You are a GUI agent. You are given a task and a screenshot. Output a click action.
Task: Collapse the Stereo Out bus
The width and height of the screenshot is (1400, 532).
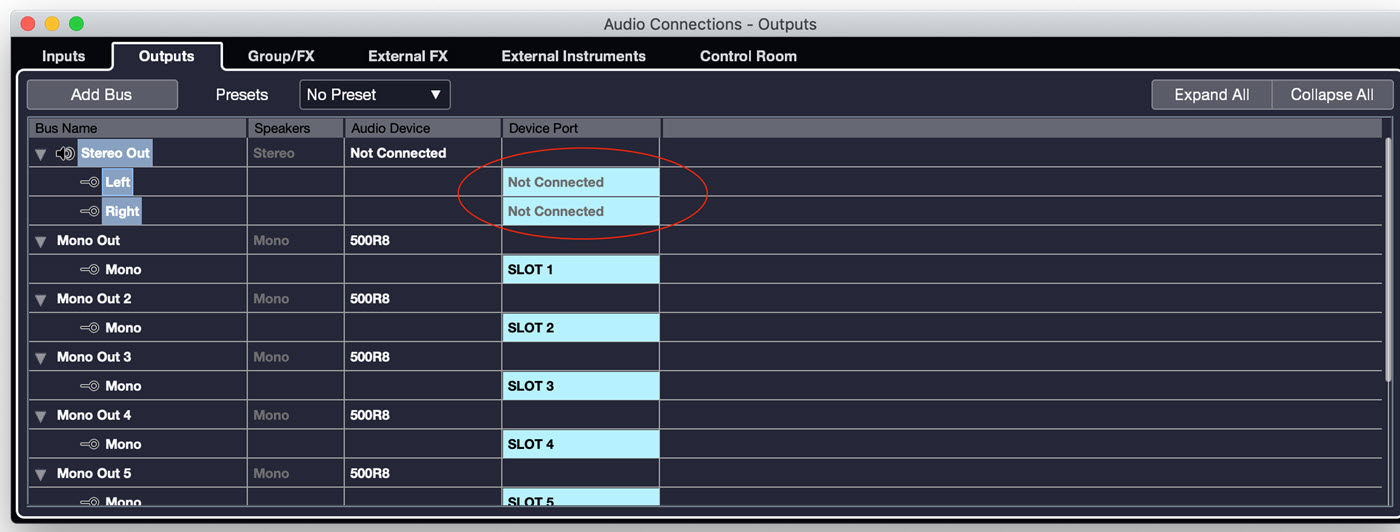(41, 155)
